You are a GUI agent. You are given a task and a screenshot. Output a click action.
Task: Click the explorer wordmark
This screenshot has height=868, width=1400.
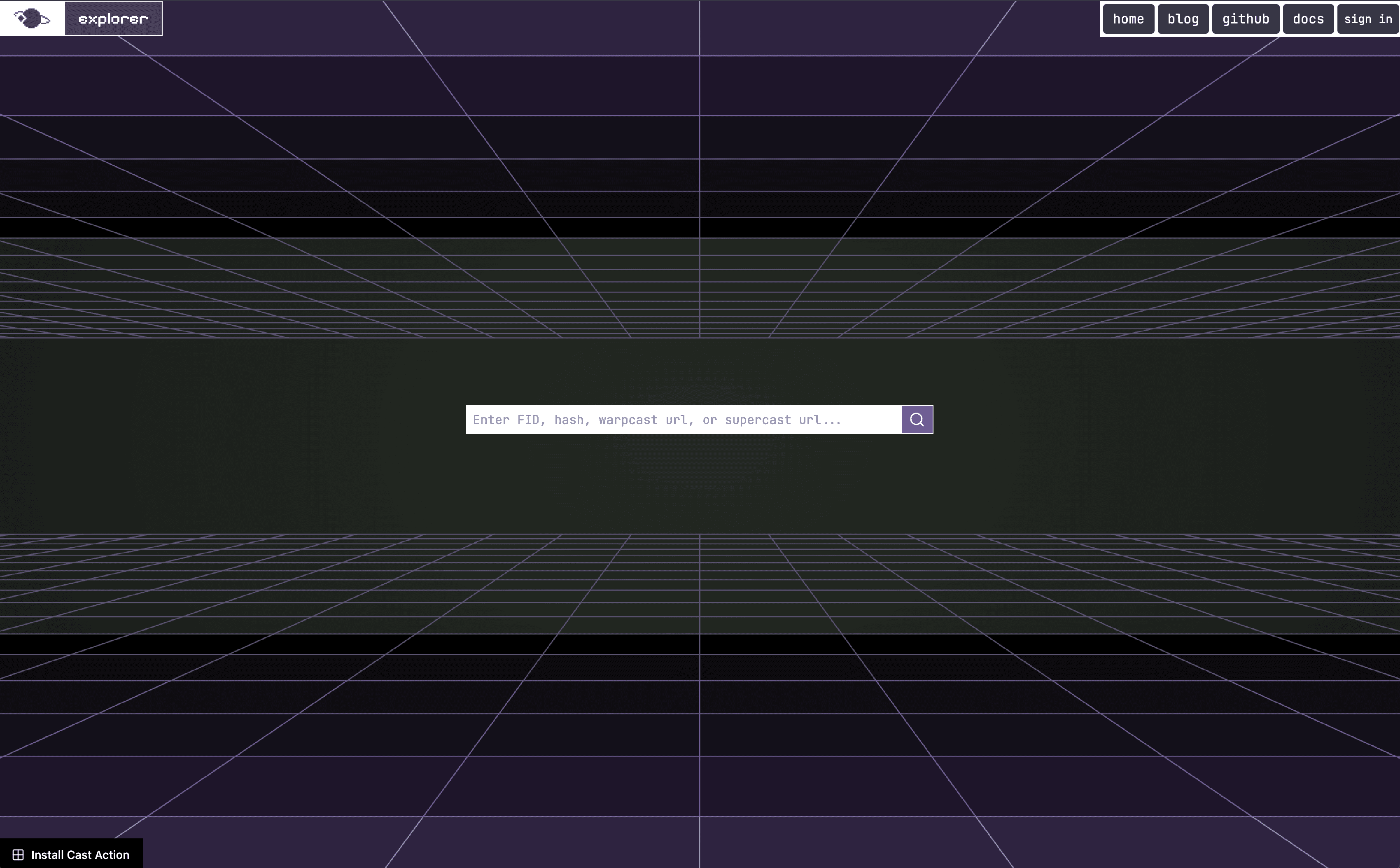pyautogui.click(x=113, y=18)
